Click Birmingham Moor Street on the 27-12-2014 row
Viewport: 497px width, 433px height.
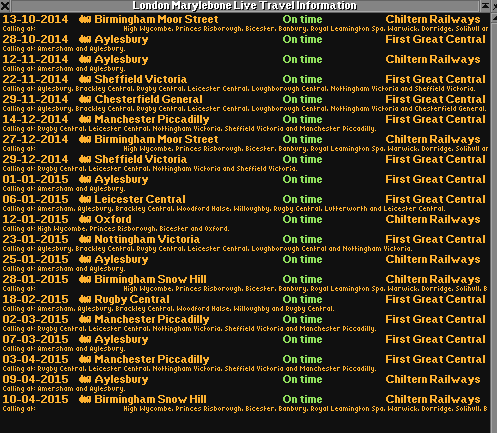click(156, 140)
